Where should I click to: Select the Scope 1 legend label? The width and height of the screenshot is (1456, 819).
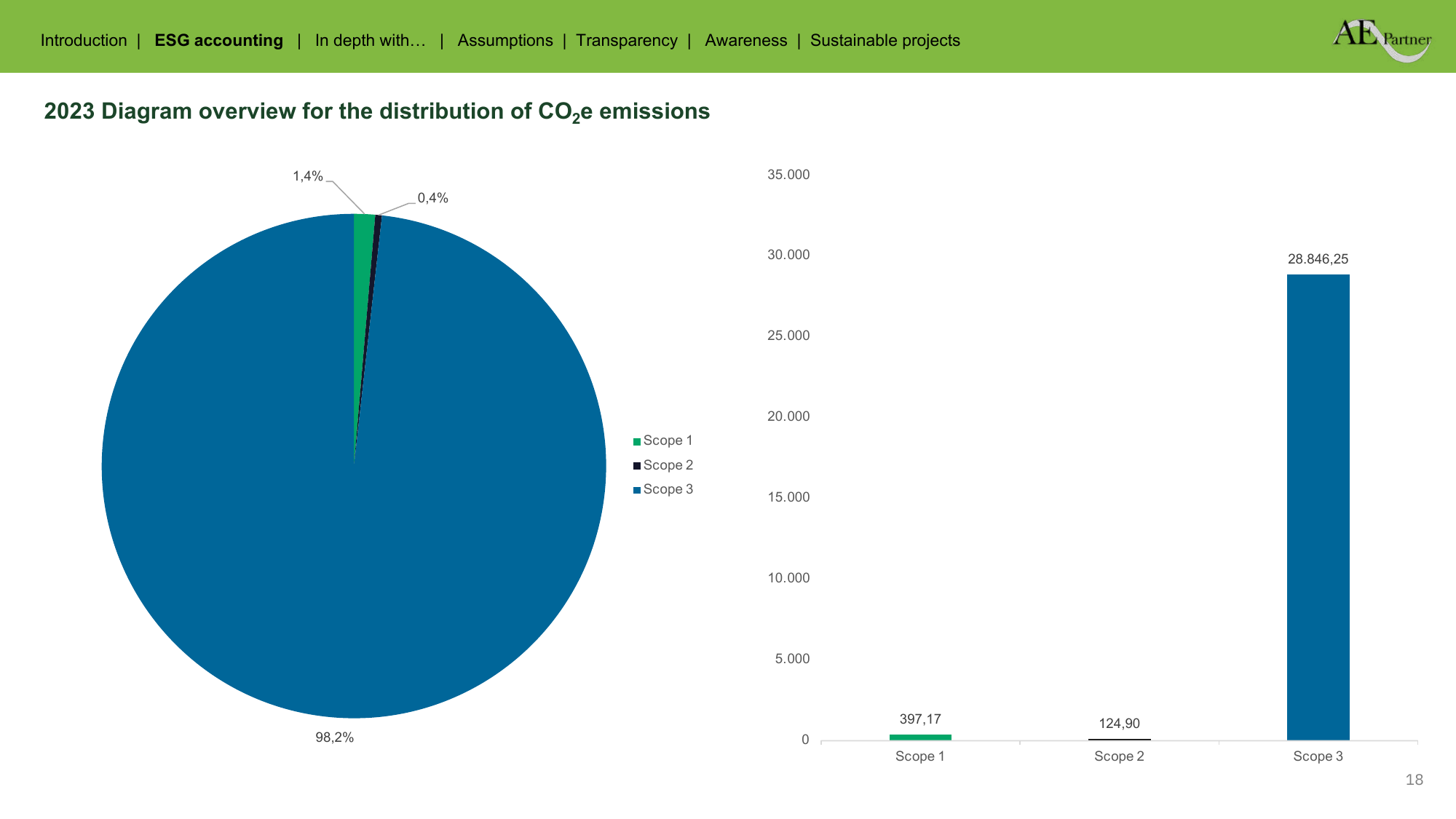click(668, 440)
